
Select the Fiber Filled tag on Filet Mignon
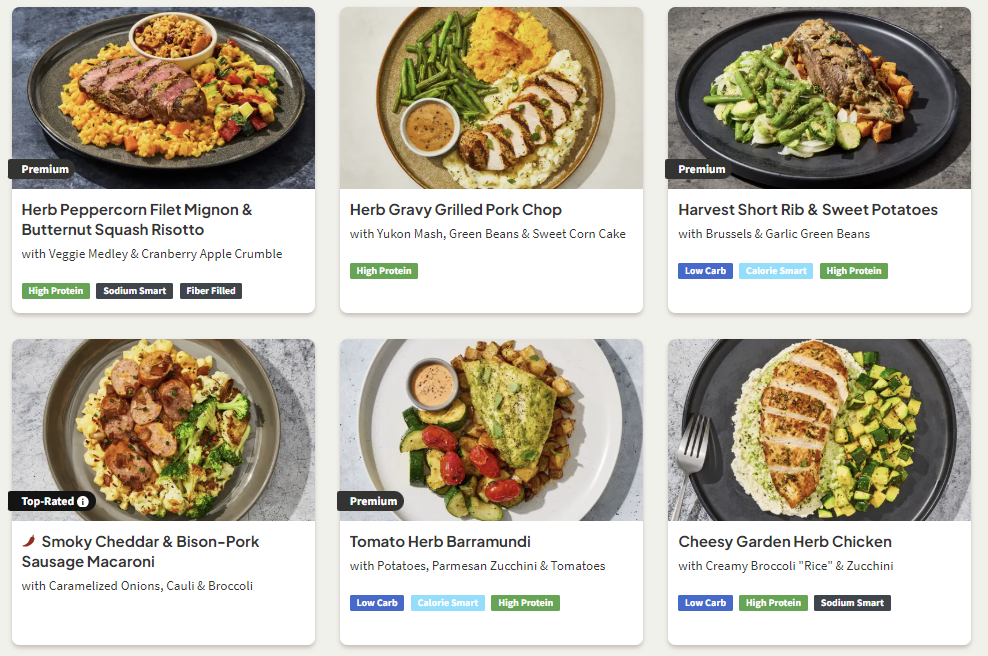[211, 291]
